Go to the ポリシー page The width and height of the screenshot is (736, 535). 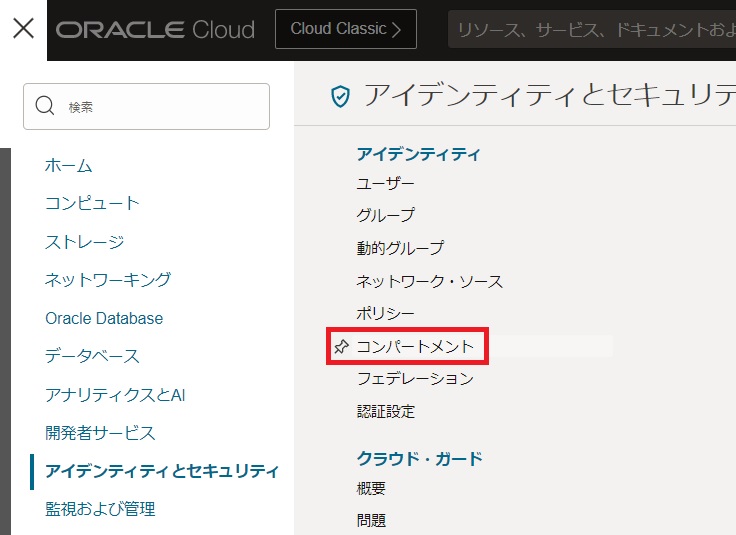coord(385,313)
